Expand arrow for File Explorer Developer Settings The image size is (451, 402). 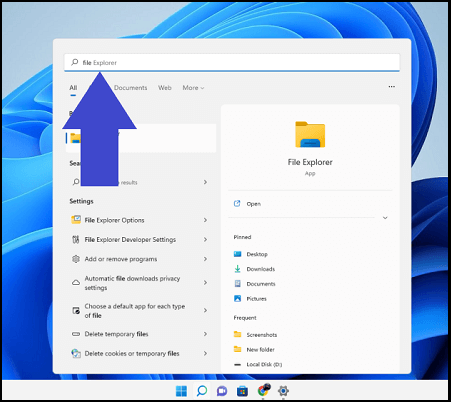click(205, 239)
